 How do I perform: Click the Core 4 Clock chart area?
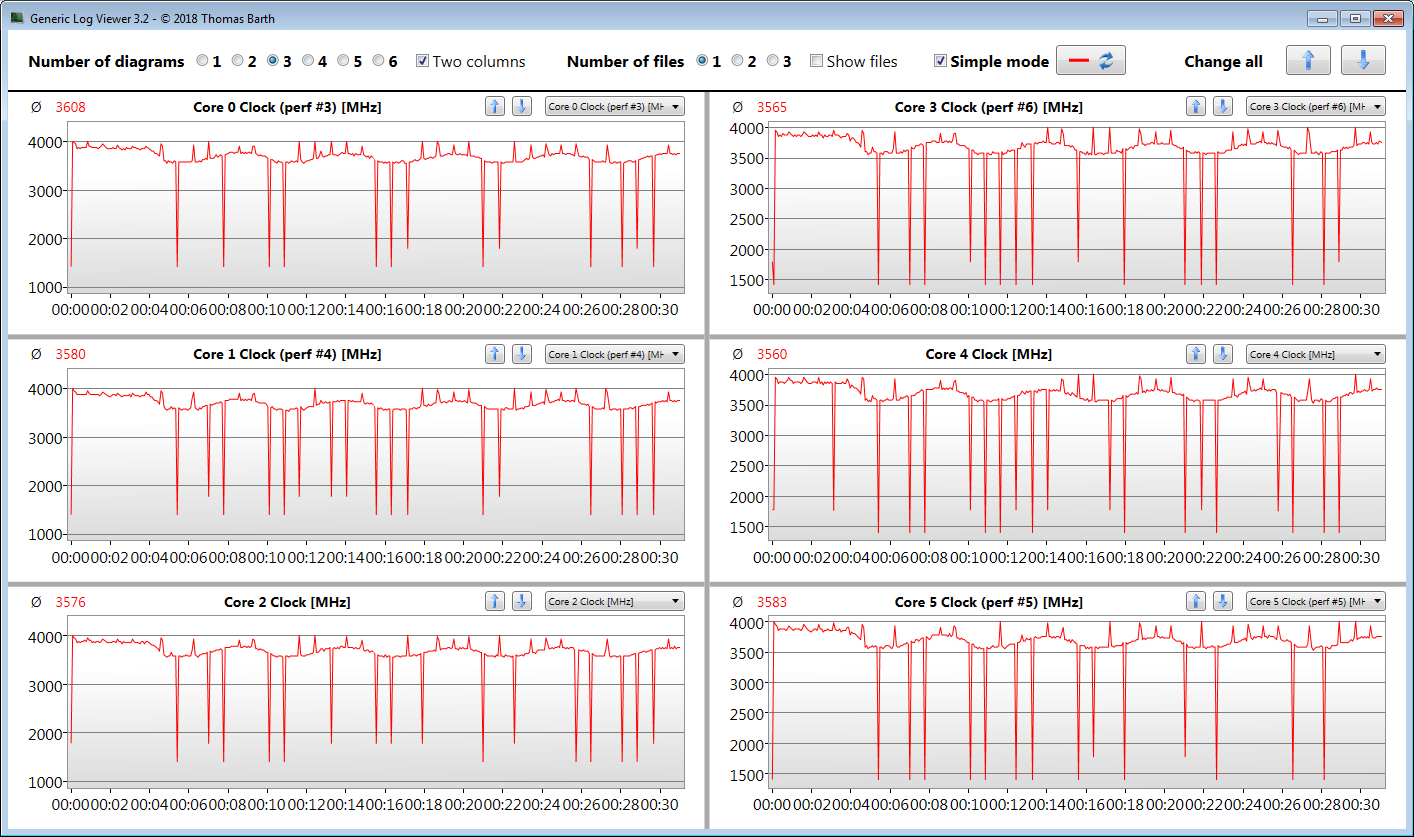pyautogui.click(x=1078, y=455)
